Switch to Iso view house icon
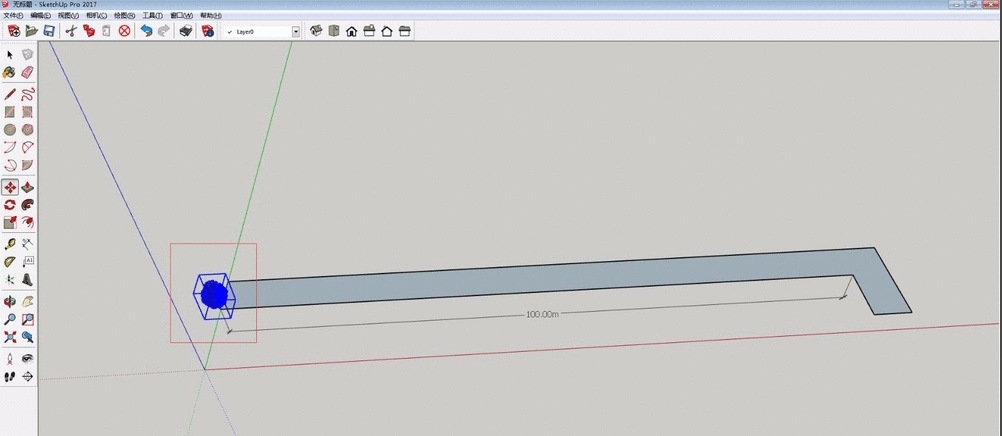The width and height of the screenshot is (1002, 436). point(352,31)
